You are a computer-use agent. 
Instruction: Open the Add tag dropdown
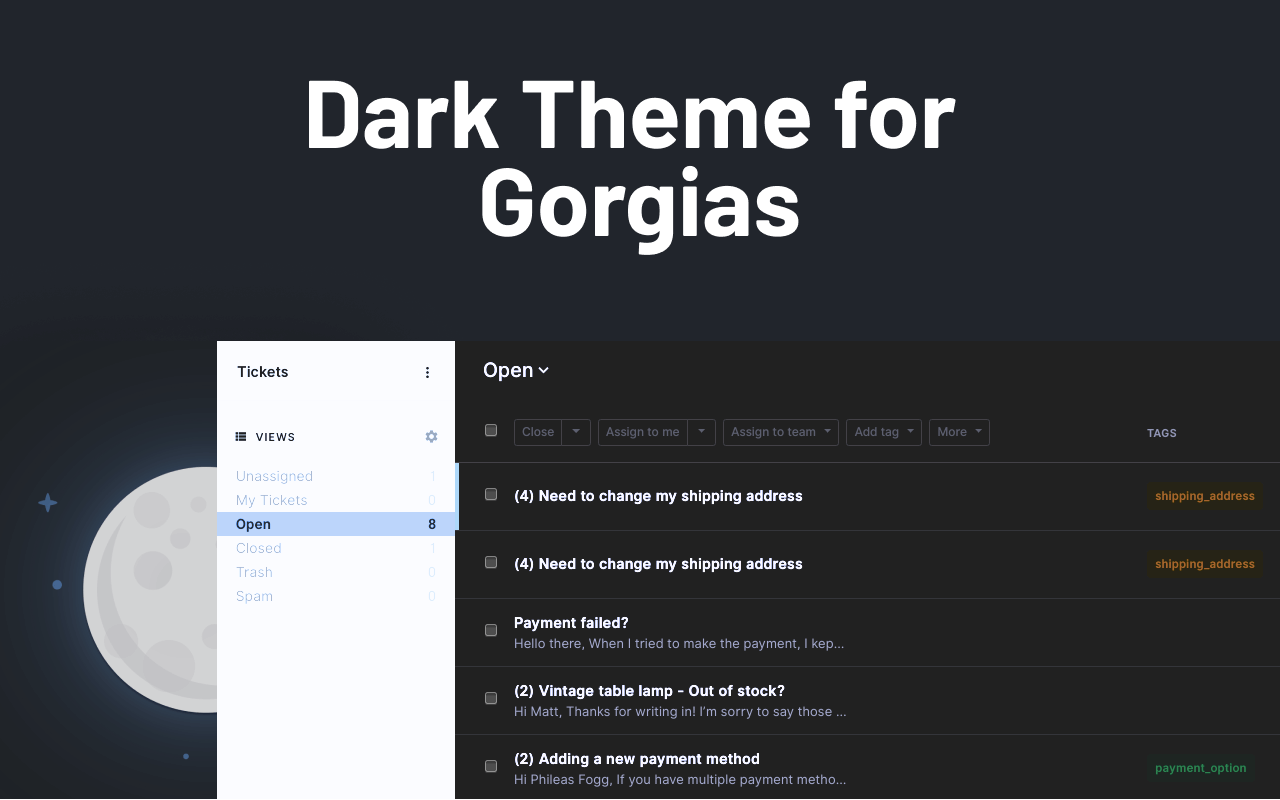(884, 432)
